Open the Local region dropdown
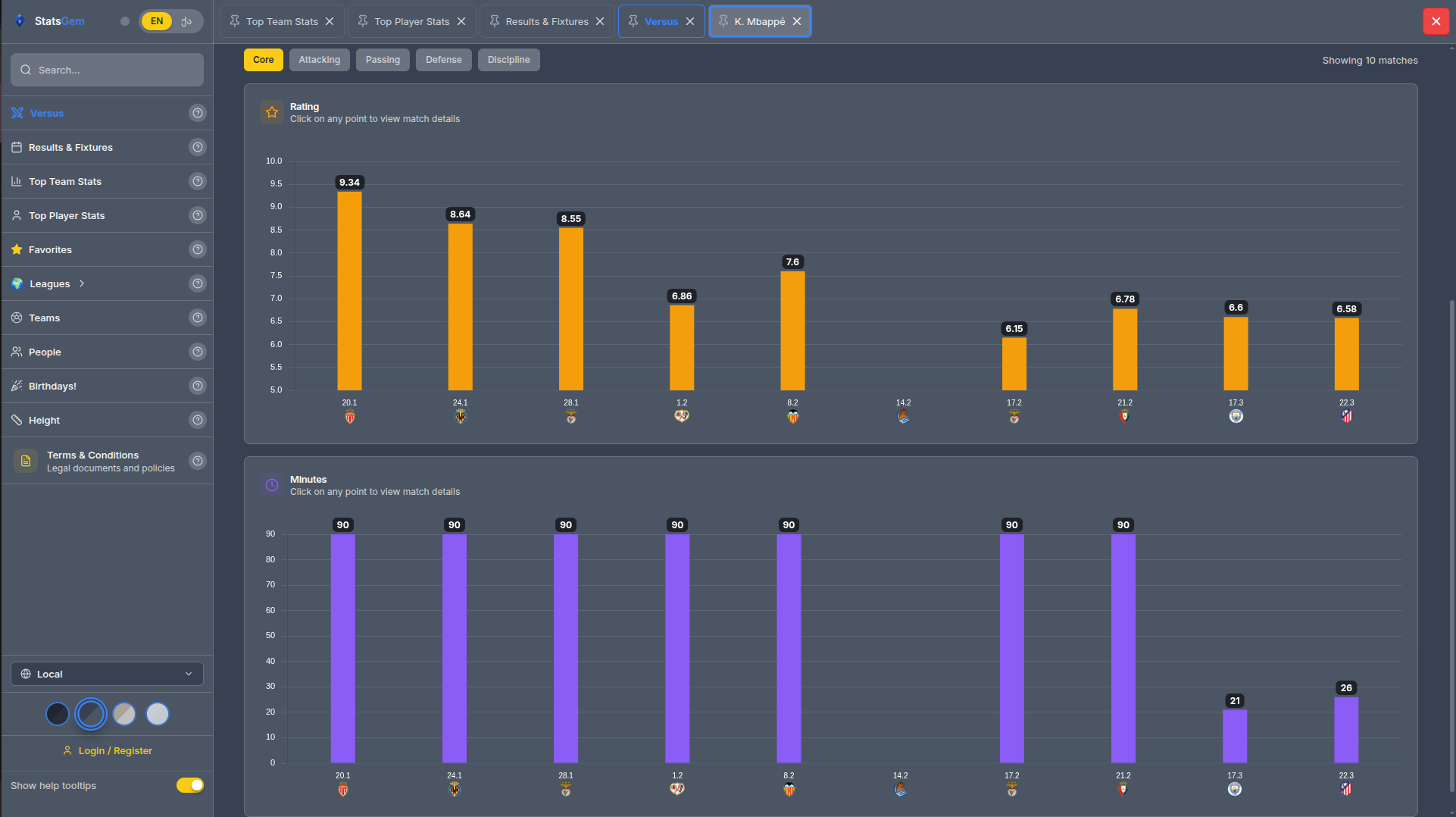The image size is (1456, 817). [x=107, y=674]
